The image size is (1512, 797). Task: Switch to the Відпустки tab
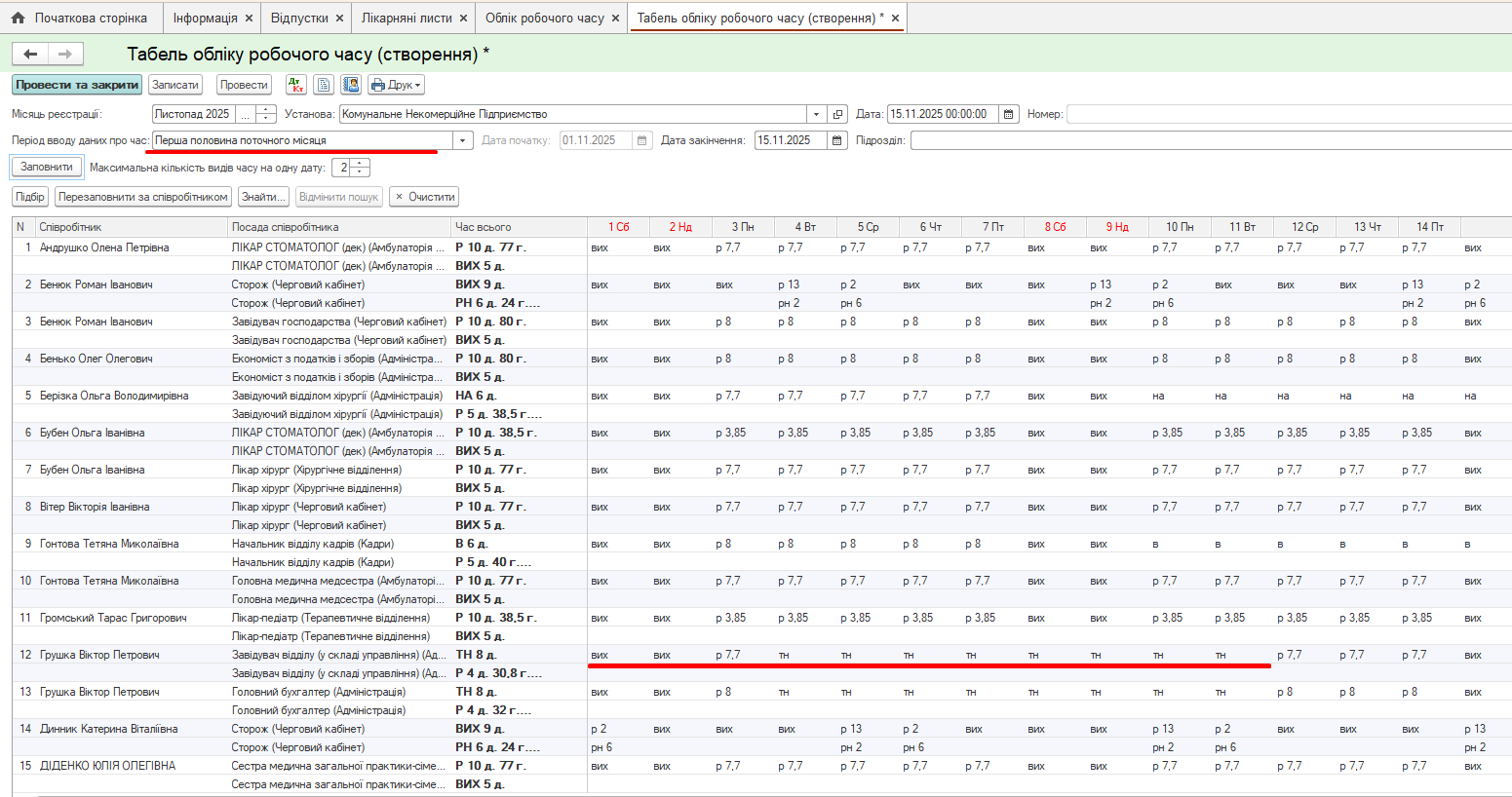coord(299,18)
